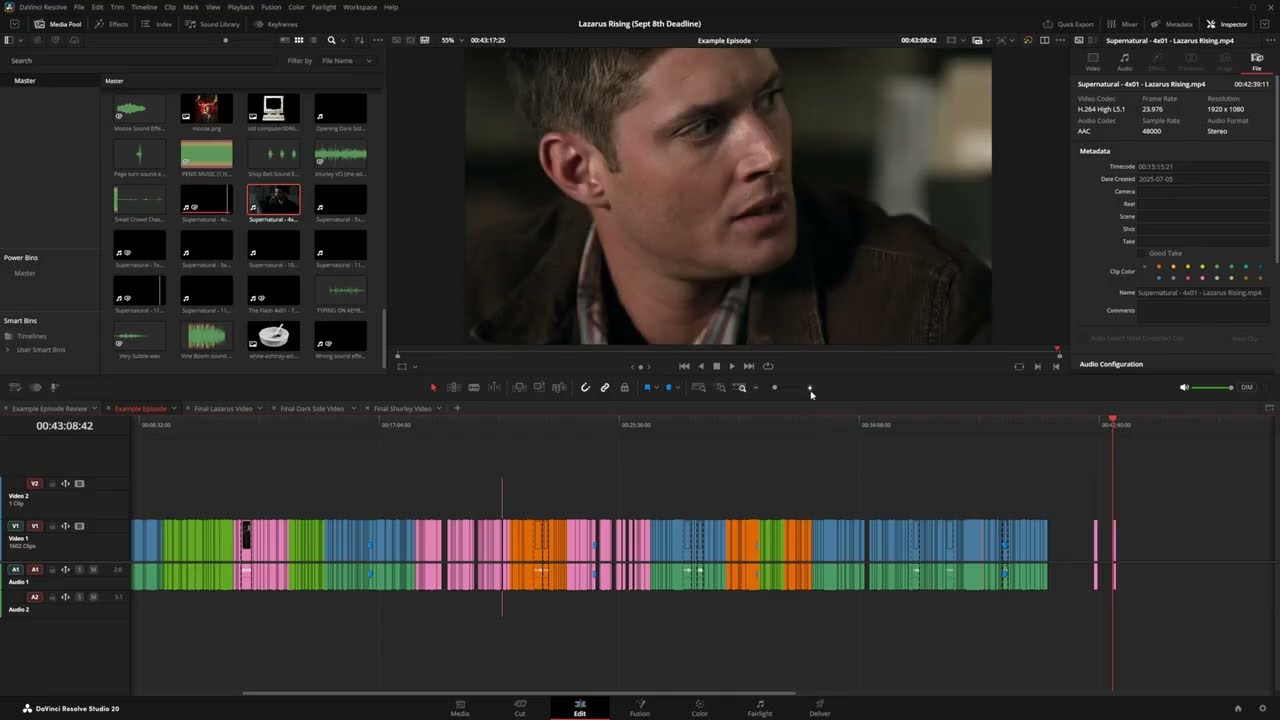This screenshot has height=720, width=1280.
Task: Select the Blade Edit Mode tool
Action: (474, 387)
